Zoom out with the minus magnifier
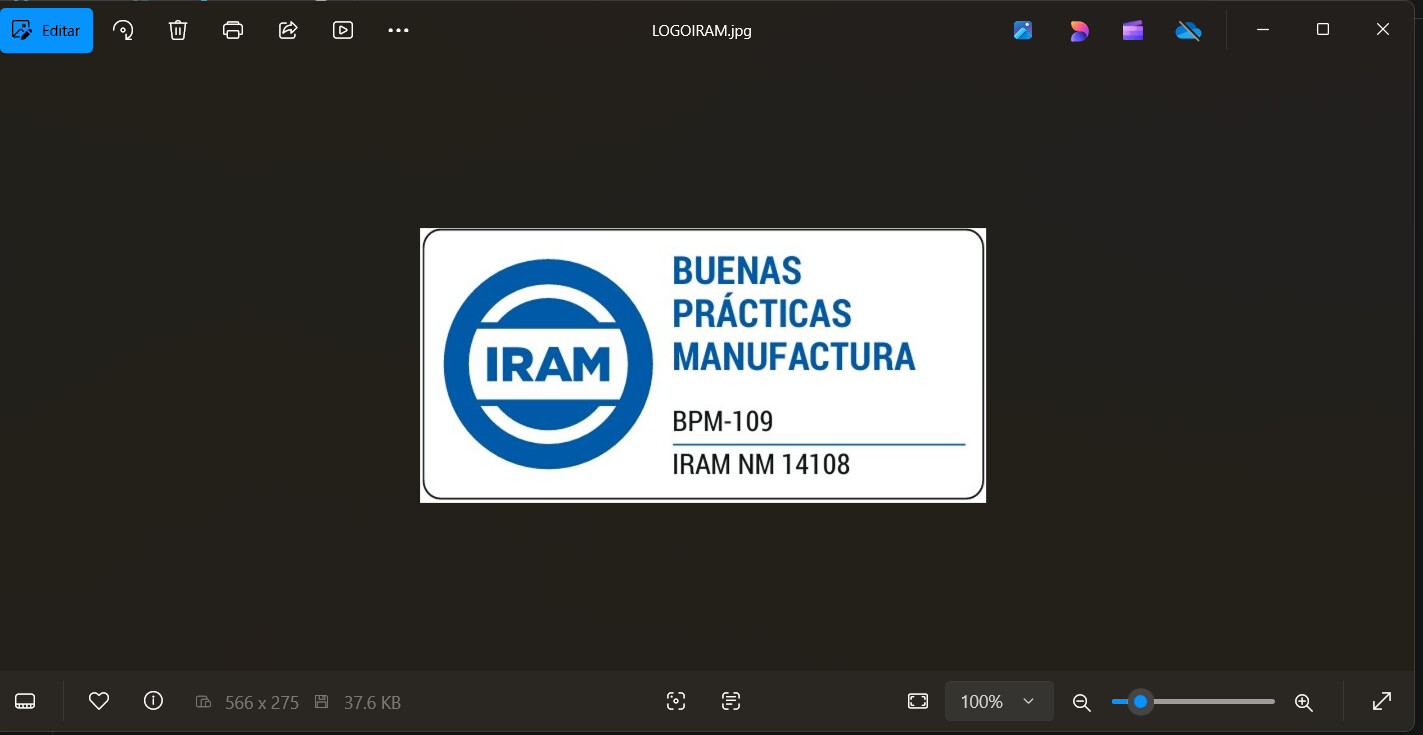This screenshot has width=1423, height=735. point(1081,702)
